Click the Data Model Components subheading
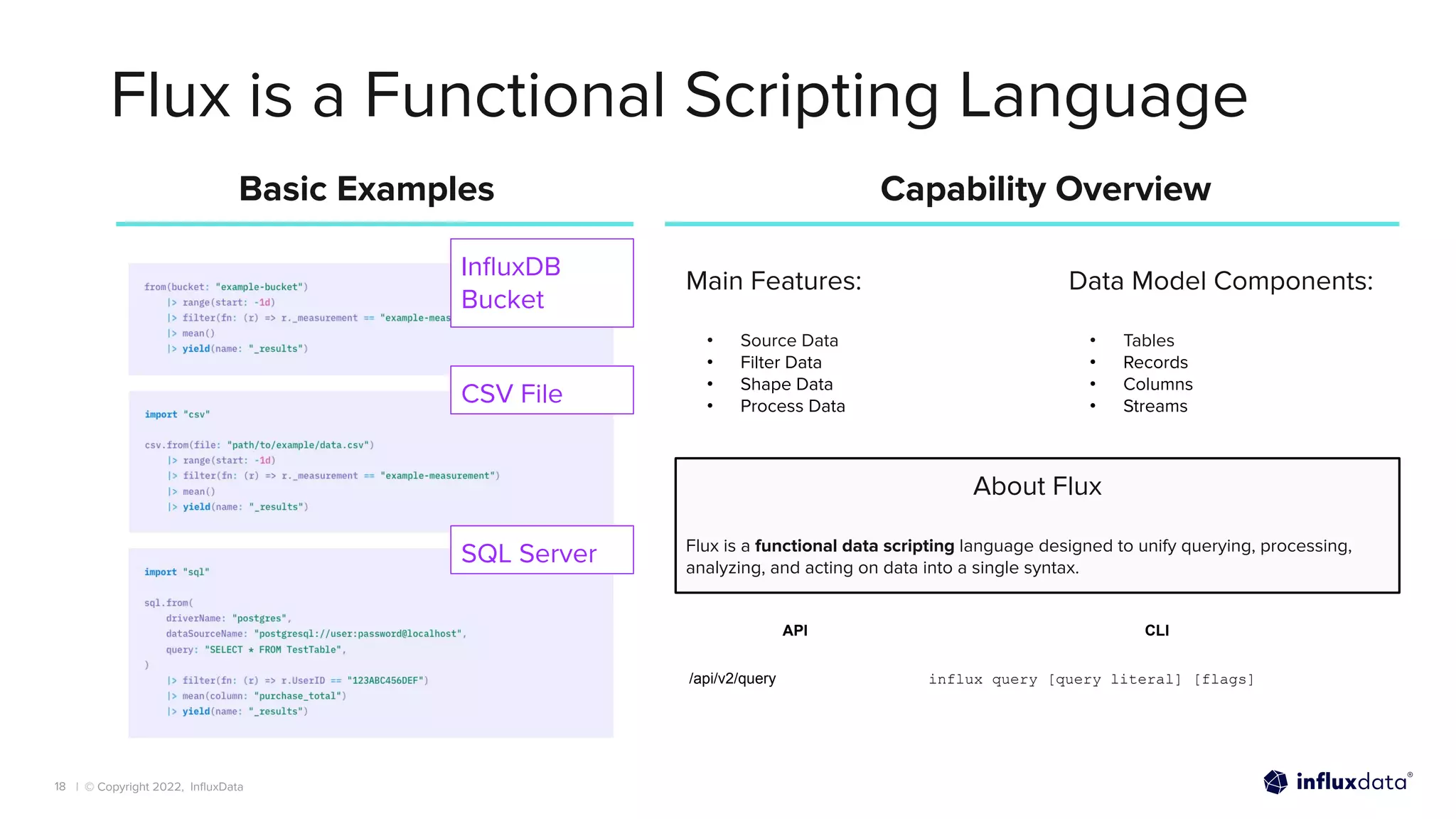This screenshot has width=1456, height=819. 1220,281
